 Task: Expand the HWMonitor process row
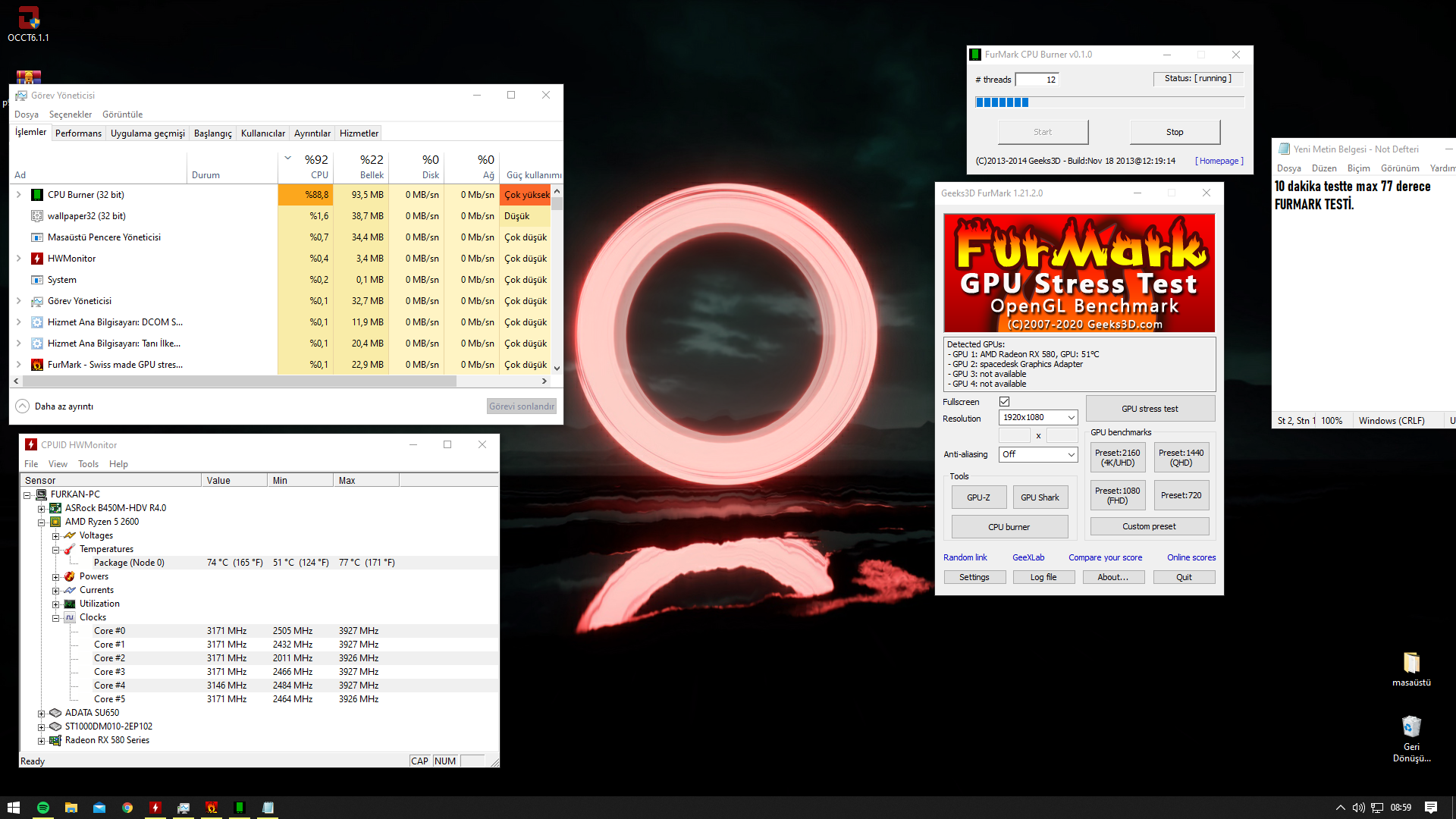(19, 259)
